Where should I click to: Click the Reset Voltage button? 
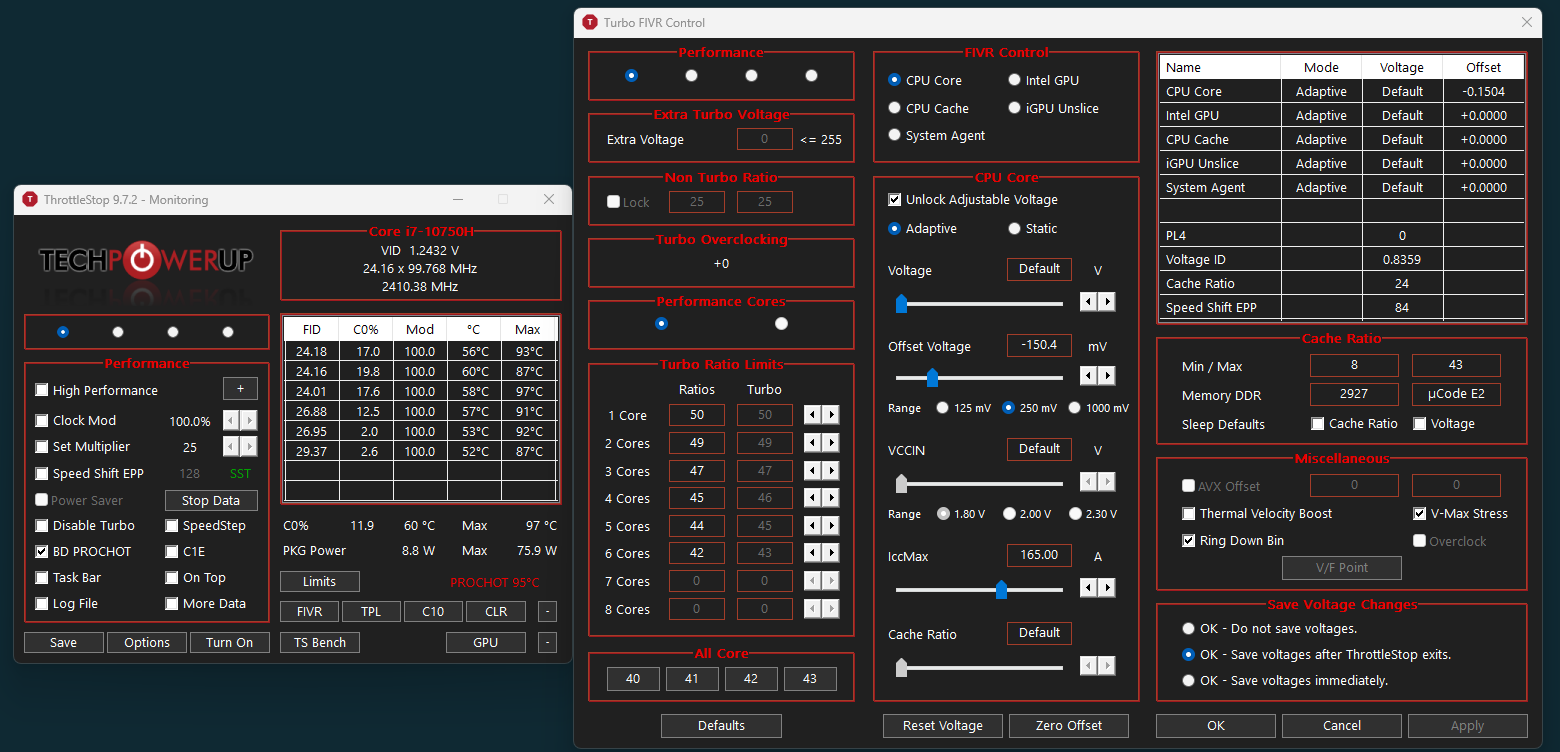pyautogui.click(x=943, y=726)
